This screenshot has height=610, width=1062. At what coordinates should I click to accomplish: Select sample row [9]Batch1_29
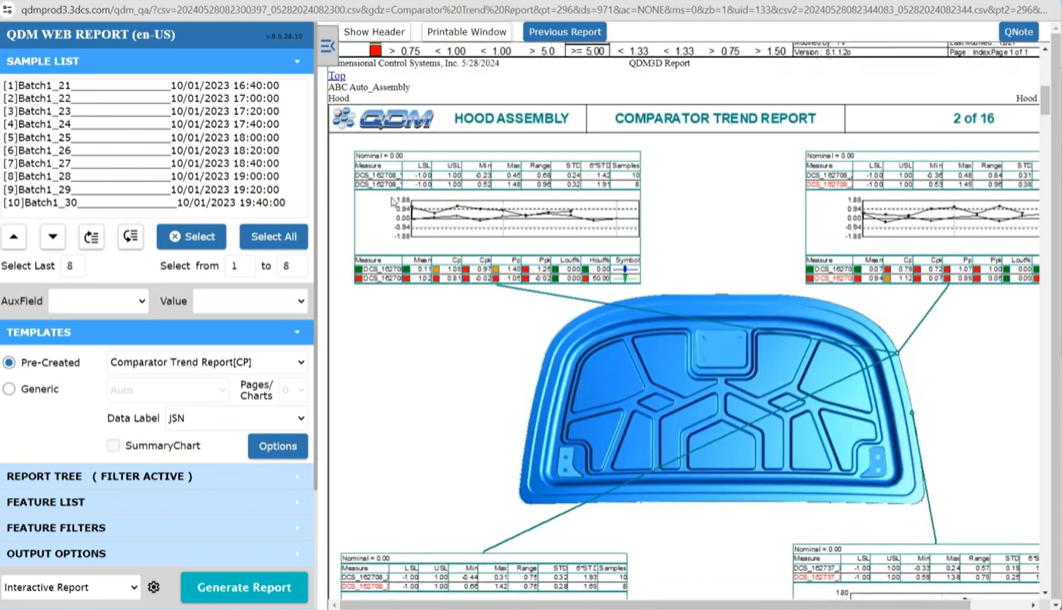[x=141, y=190]
